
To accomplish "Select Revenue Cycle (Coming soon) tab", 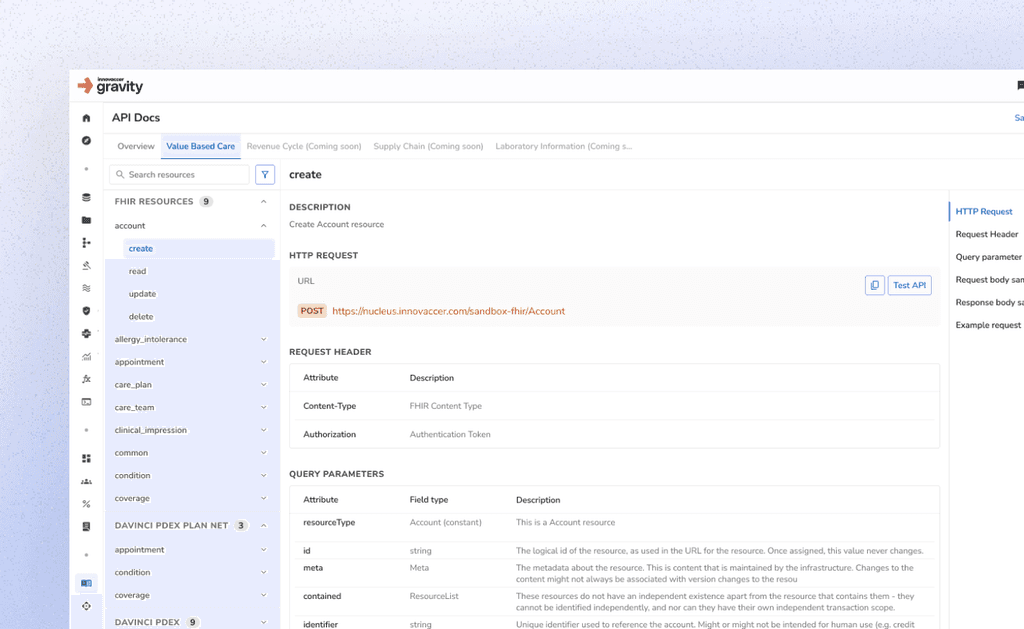I will pos(304,146).
